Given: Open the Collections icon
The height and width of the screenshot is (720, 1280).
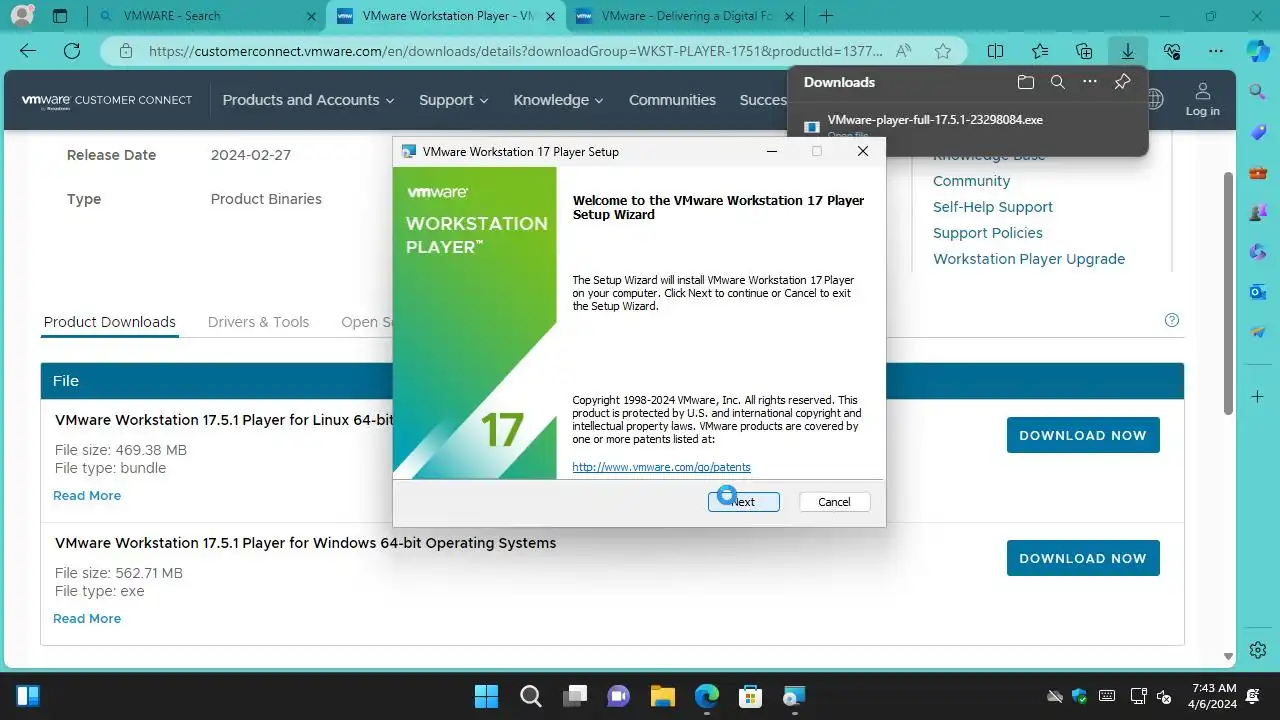Looking at the screenshot, I should pyautogui.click(x=1084, y=51).
